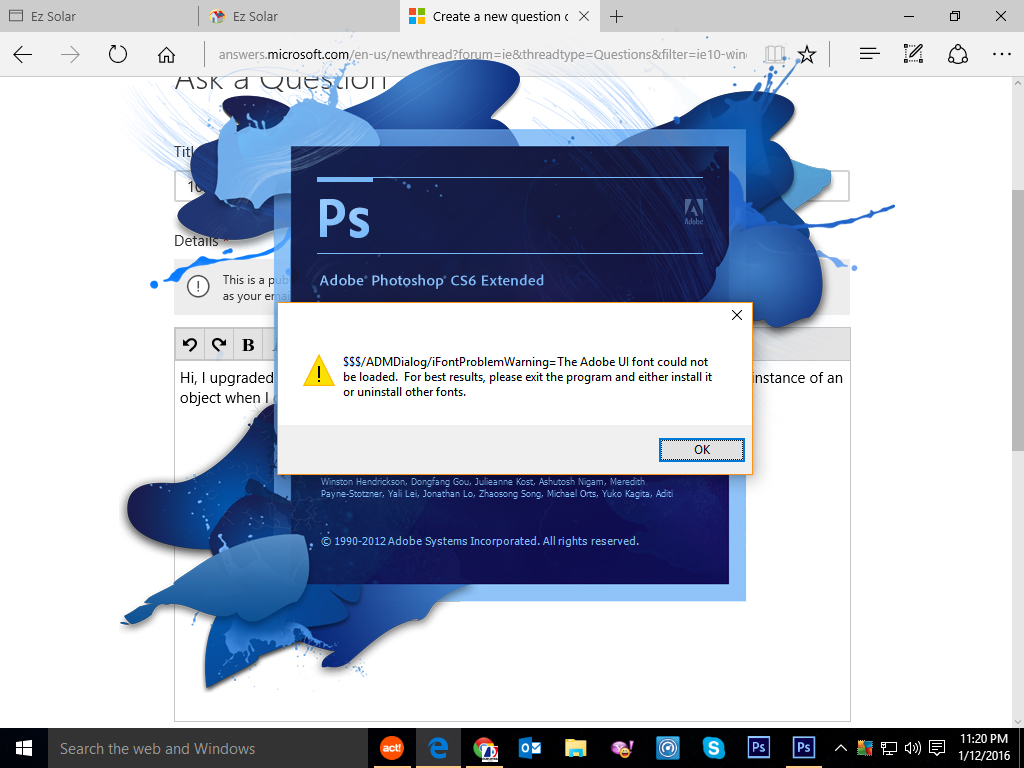This screenshot has height=768, width=1024.
Task: Open Photoshop from the taskbar
Action: (759, 747)
